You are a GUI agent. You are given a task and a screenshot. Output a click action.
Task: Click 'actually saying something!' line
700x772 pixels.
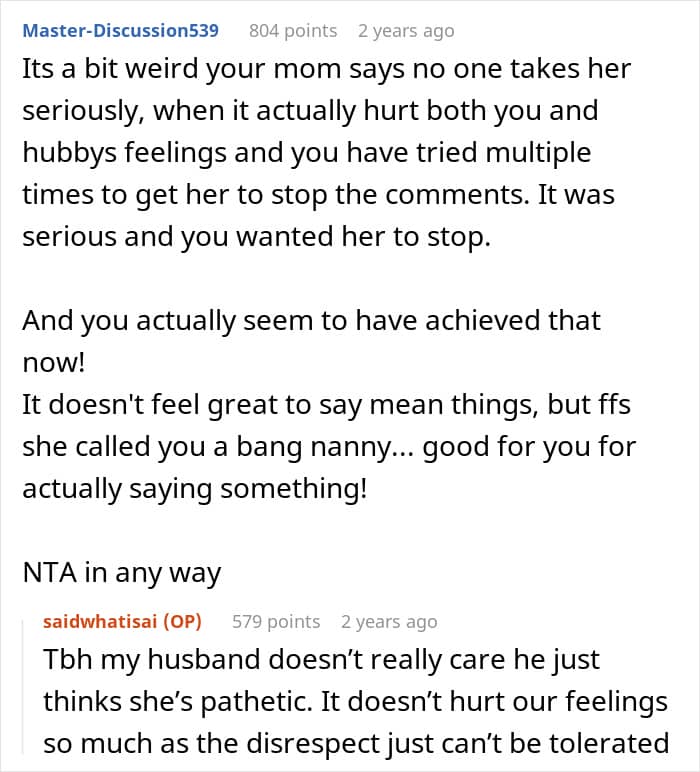[195, 489]
